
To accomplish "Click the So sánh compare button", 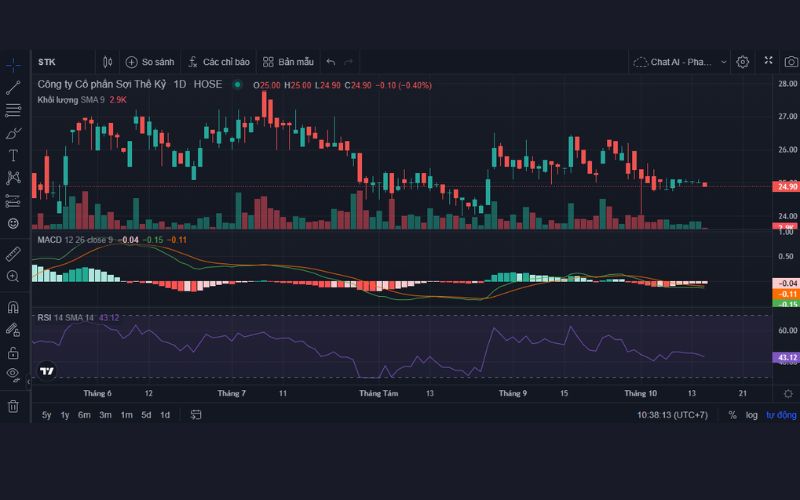I will click(x=150, y=62).
